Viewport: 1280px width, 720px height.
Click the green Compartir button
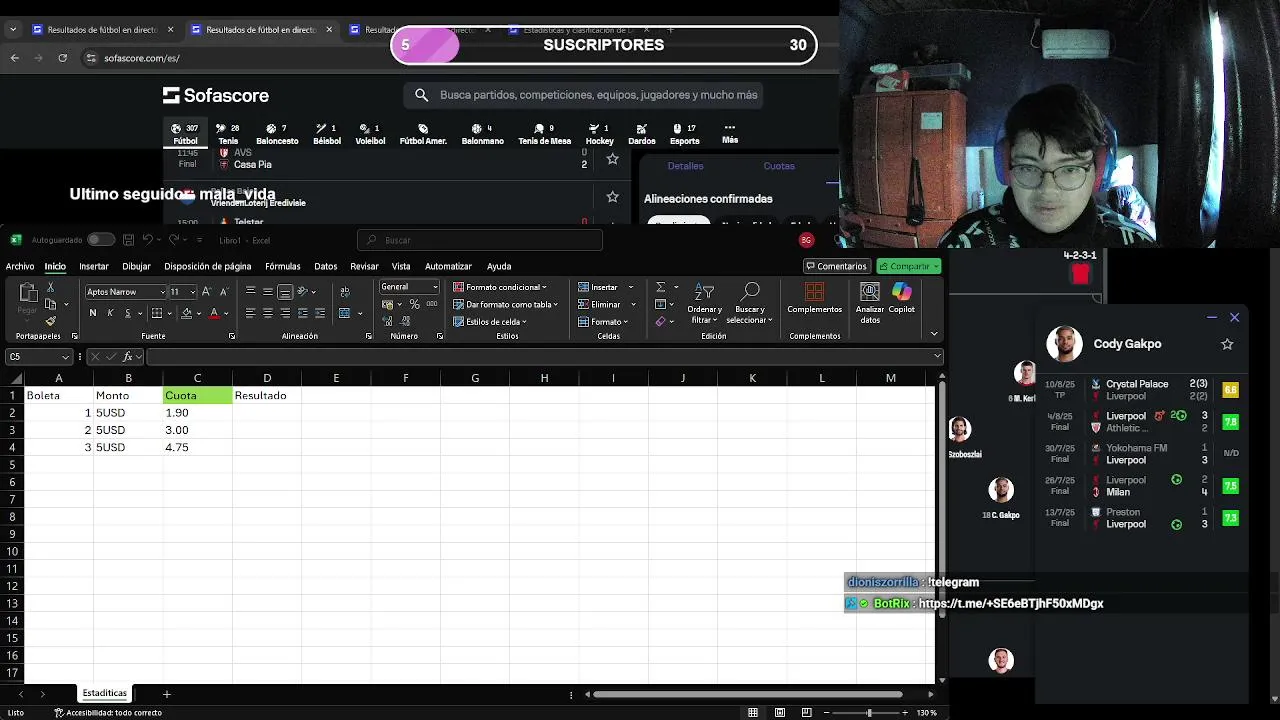[909, 266]
